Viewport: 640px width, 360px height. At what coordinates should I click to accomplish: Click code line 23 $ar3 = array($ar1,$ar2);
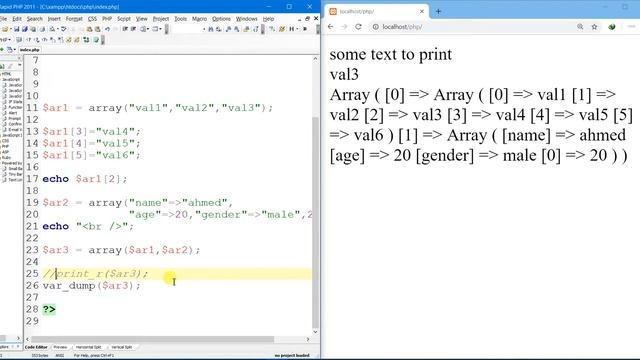coord(121,250)
